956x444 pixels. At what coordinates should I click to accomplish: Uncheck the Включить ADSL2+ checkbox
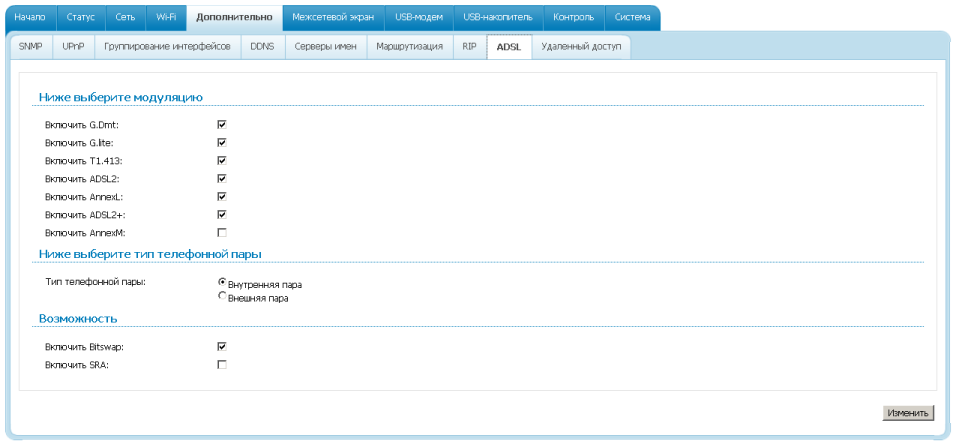click(222, 215)
